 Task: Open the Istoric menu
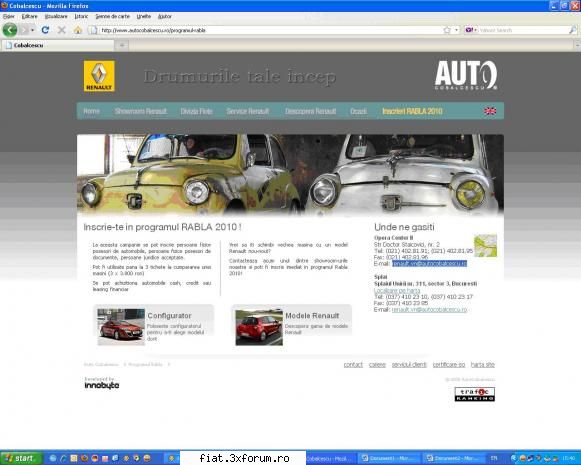(81, 17)
